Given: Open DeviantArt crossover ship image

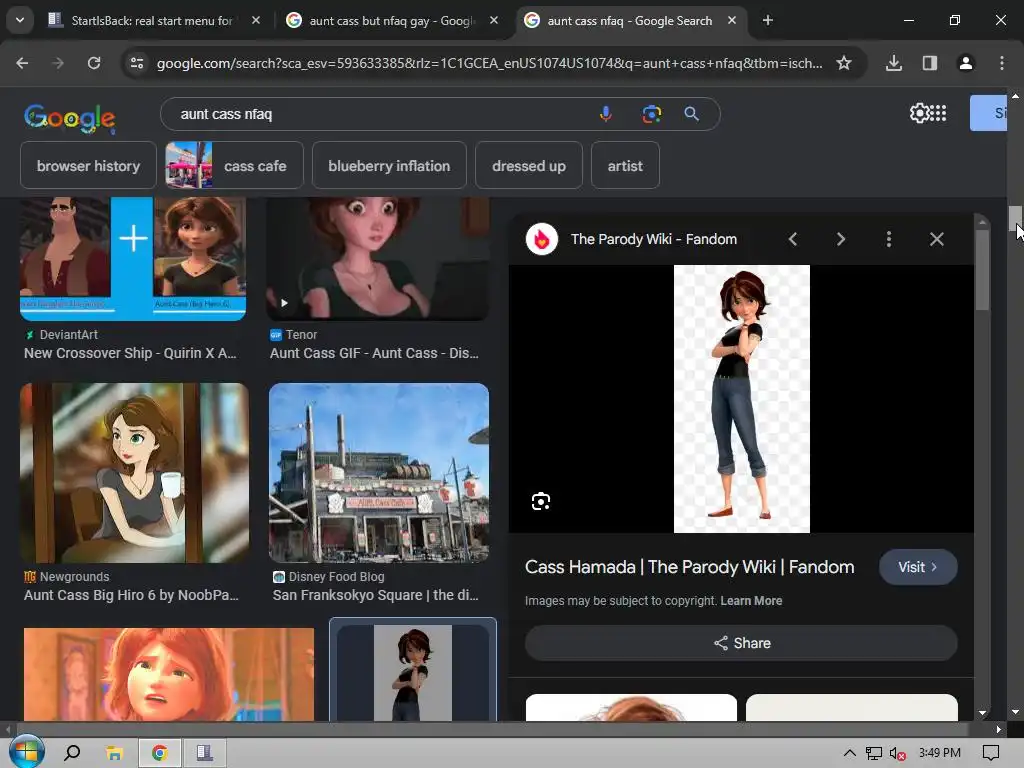Looking at the screenshot, I should coord(133,259).
